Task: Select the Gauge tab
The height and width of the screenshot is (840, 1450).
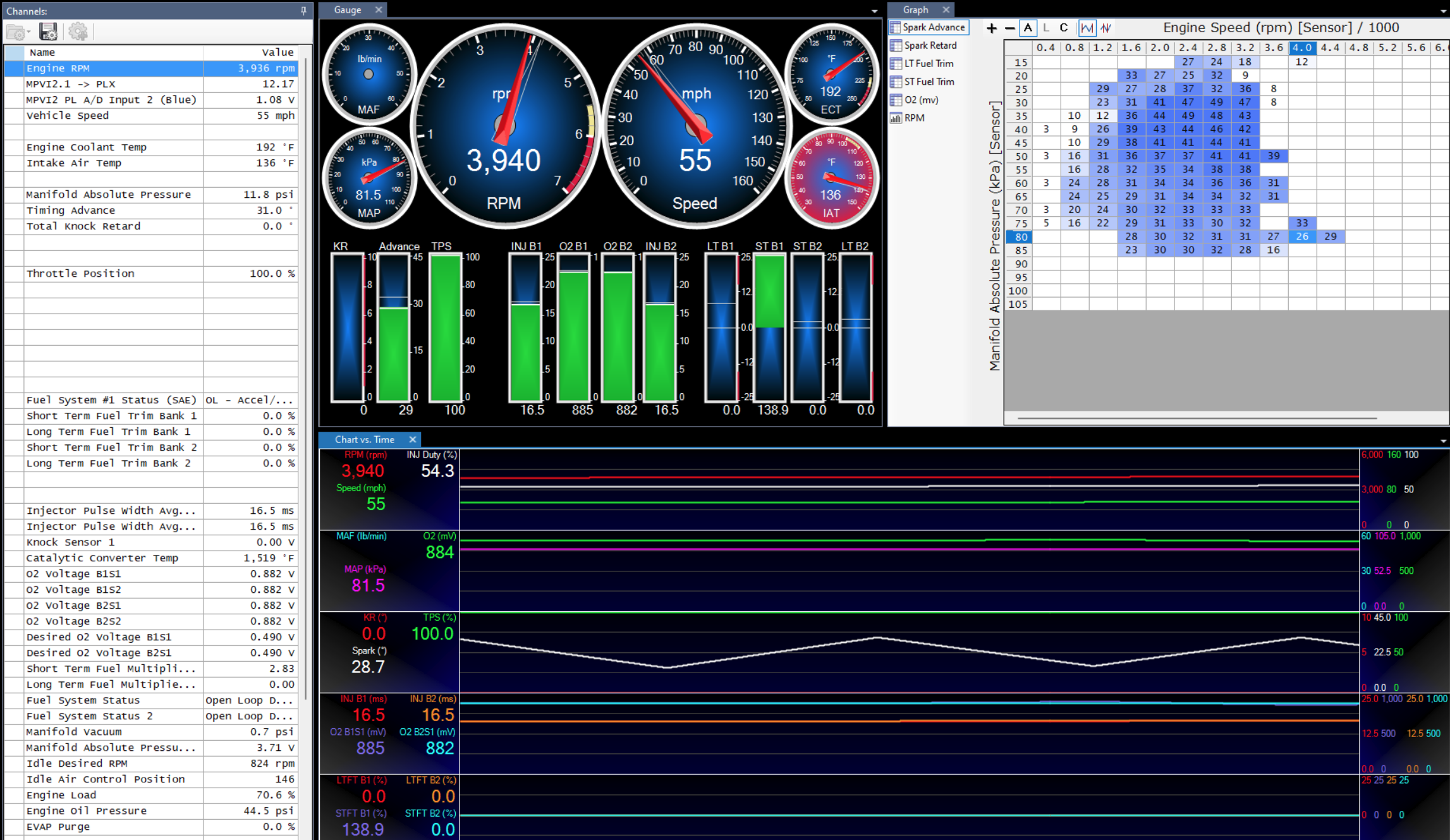Action: (347, 9)
